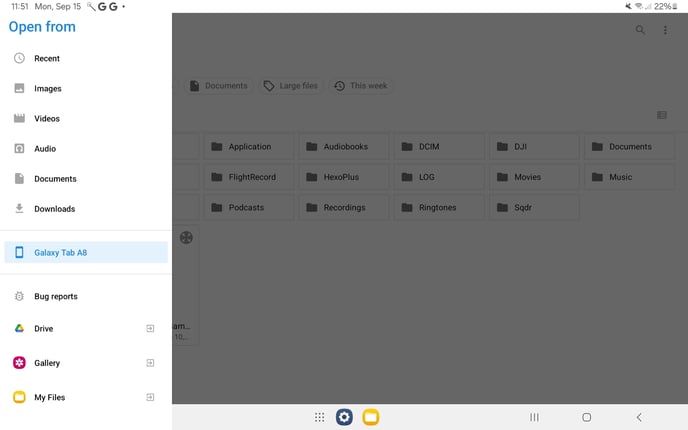Viewport: 688px width, 430px height.
Task: Filter by Large files chip
Action: click(x=291, y=86)
